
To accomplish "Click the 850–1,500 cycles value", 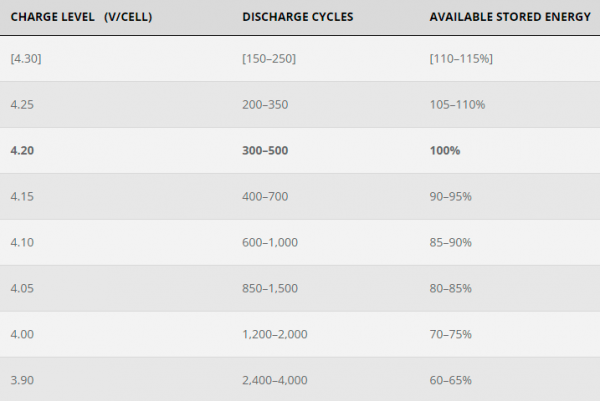I will (x=270, y=288).
